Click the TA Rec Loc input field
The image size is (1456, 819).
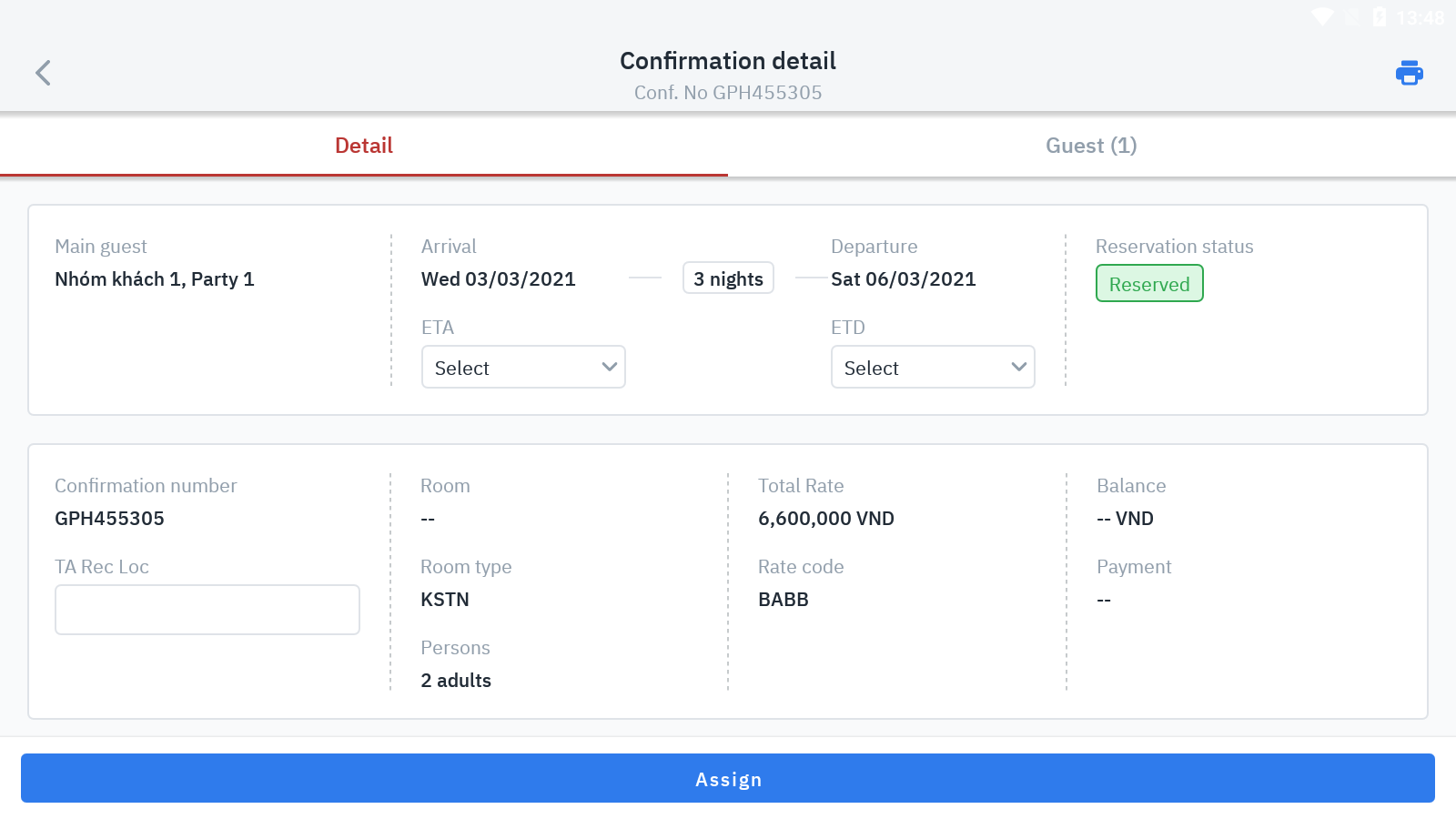click(x=207, y=610)
